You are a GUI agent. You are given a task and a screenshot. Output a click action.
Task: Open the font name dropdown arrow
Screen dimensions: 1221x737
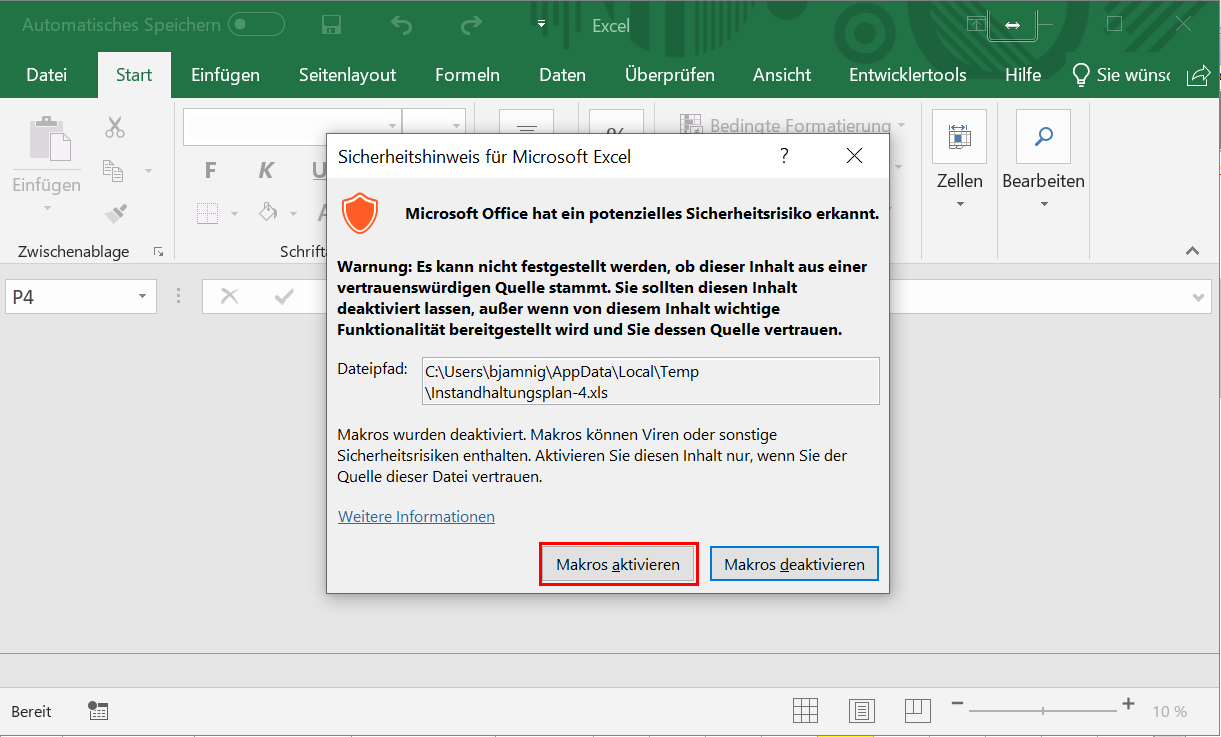click(x=393, y=126)
